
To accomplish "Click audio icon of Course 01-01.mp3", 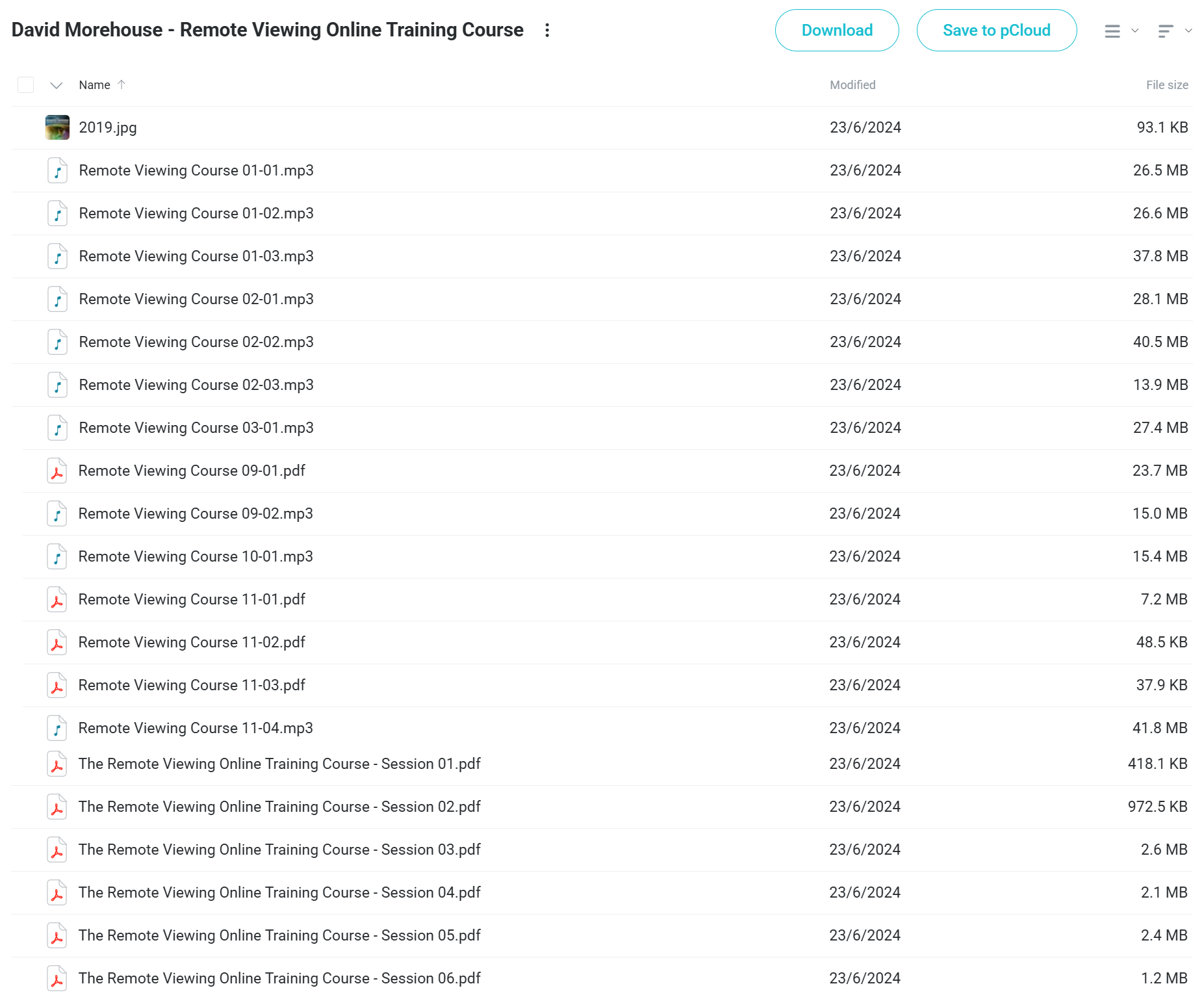I will click(57, 170).
